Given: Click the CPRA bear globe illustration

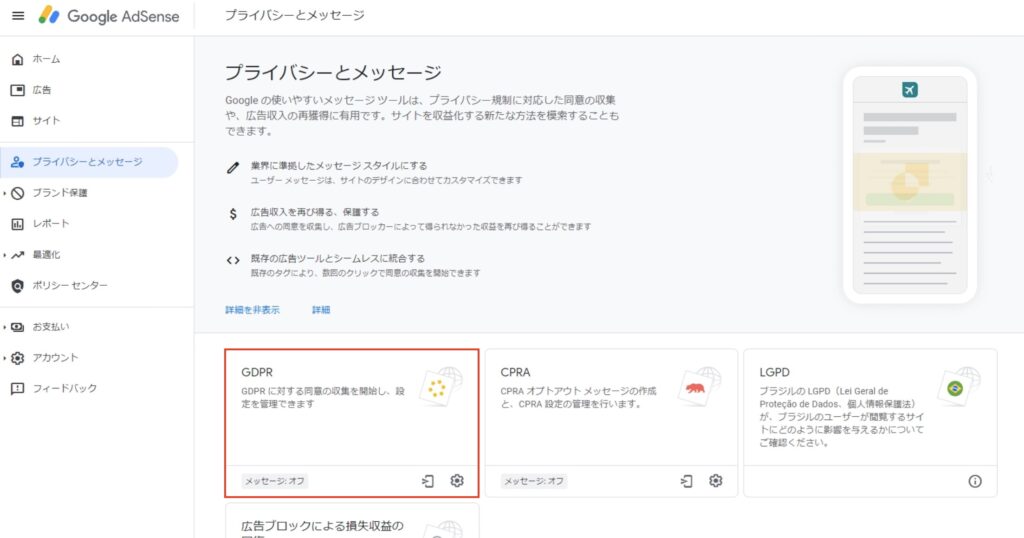Looking at the screenshot, I should [x=700, y=387].
